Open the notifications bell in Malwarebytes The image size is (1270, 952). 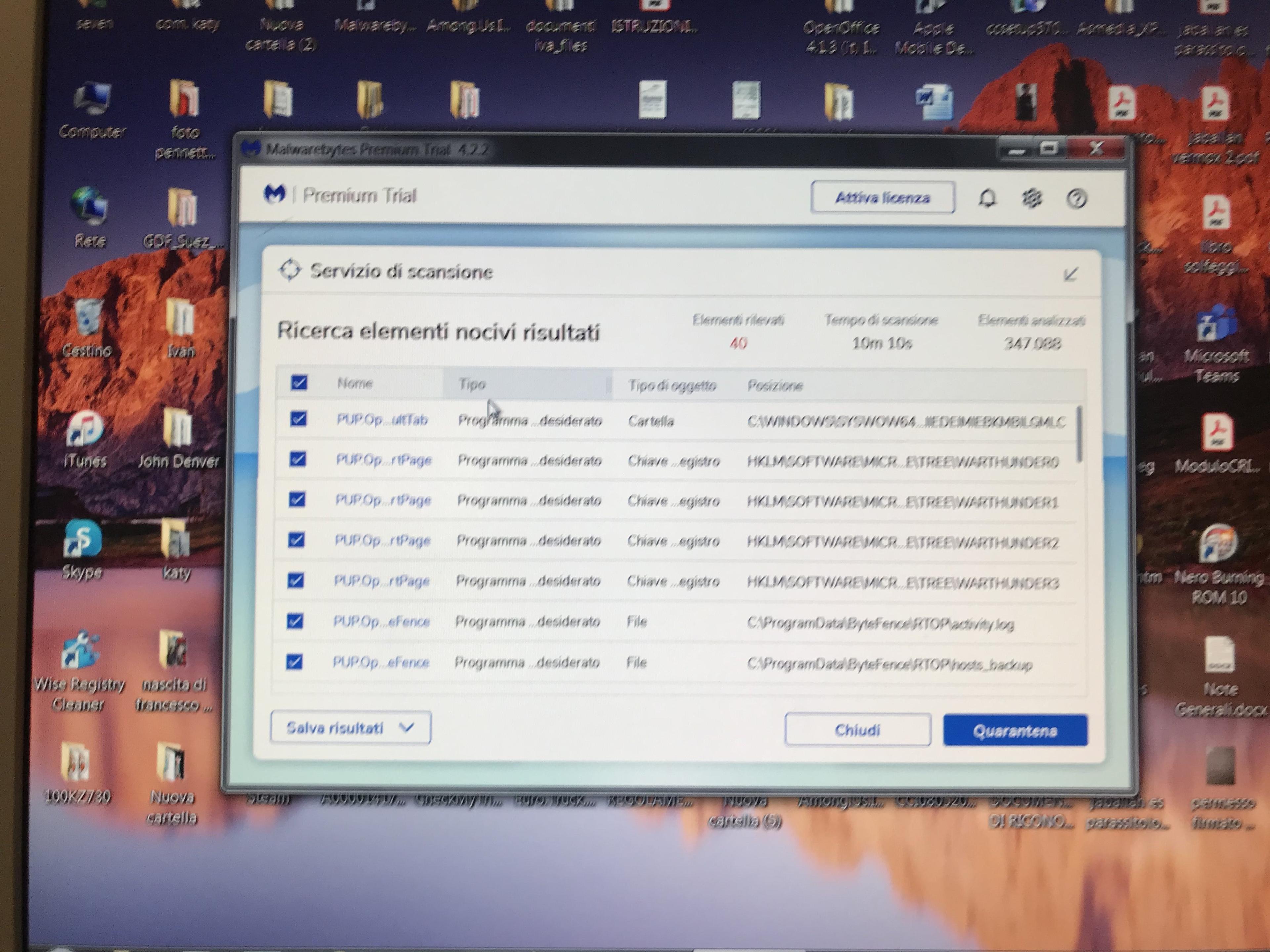point(987,199)
